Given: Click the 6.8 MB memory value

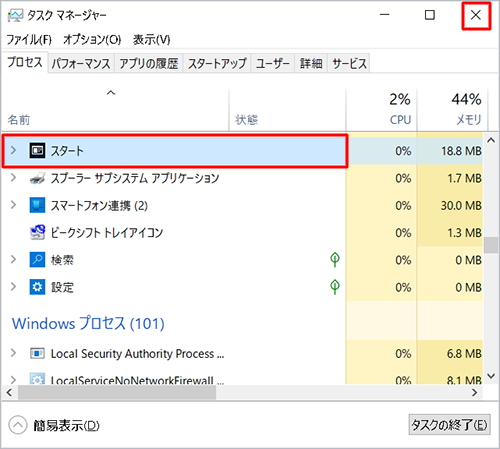Looking at the screenshot, I should click(464, 354).
